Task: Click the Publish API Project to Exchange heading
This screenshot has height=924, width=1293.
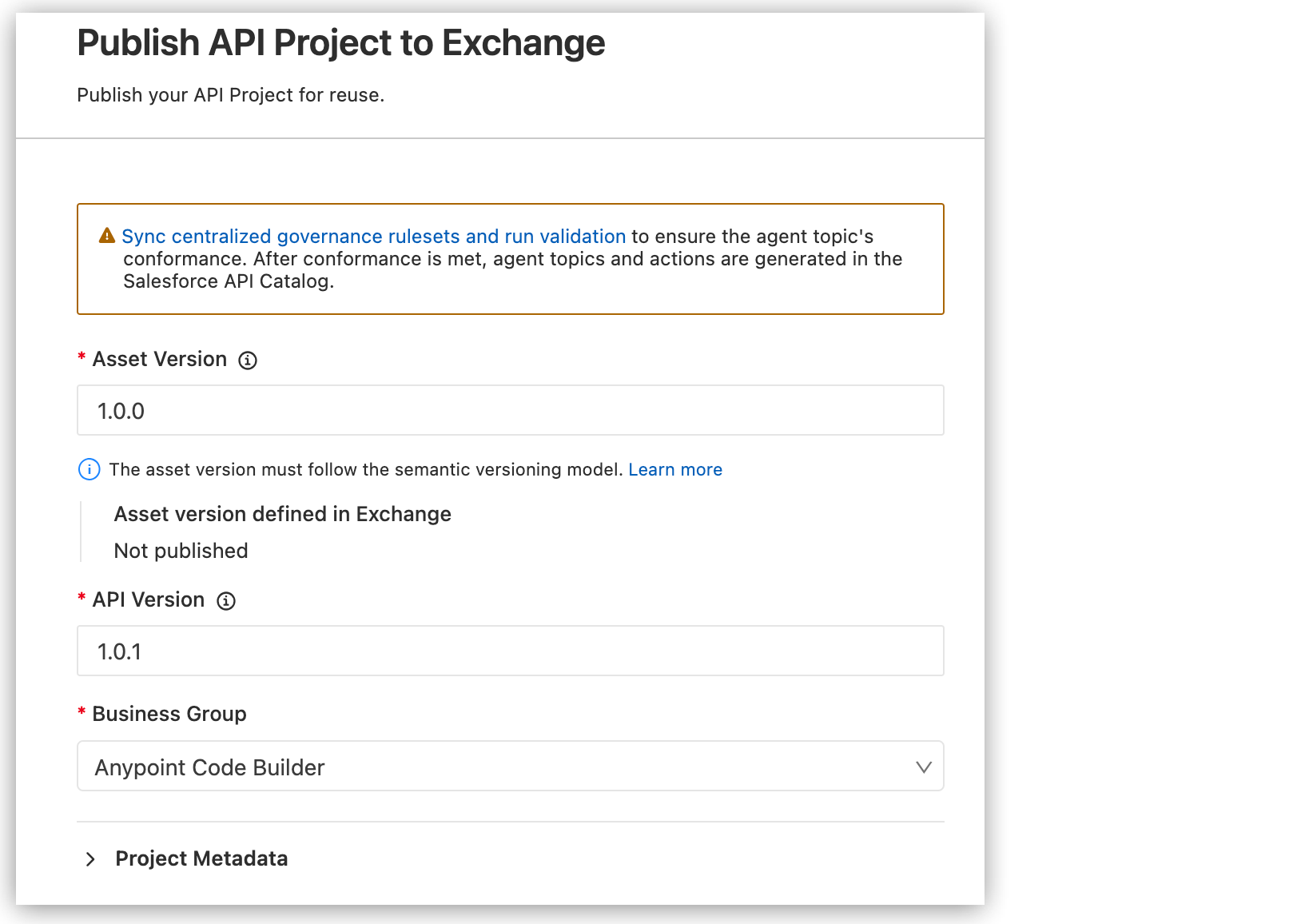Action: pyautogui.click(x=340, y=42)
